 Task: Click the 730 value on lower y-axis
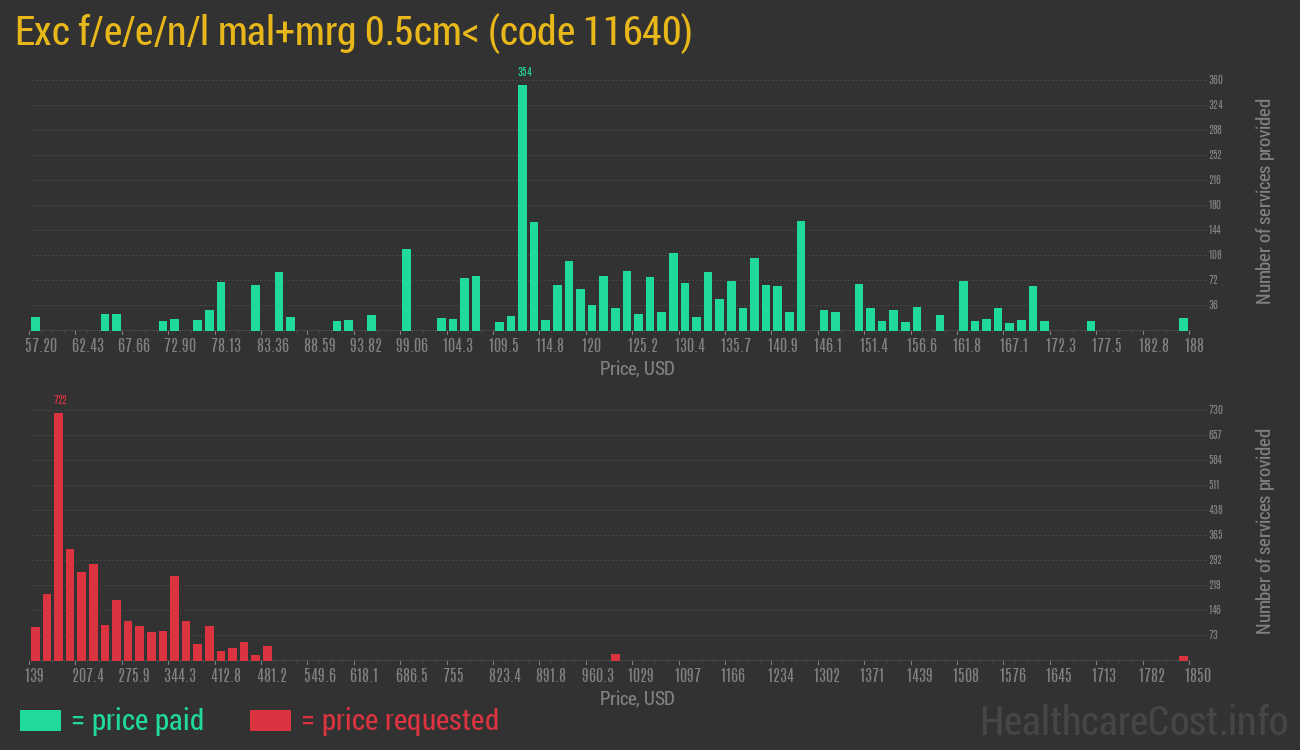coord(1216,410)
